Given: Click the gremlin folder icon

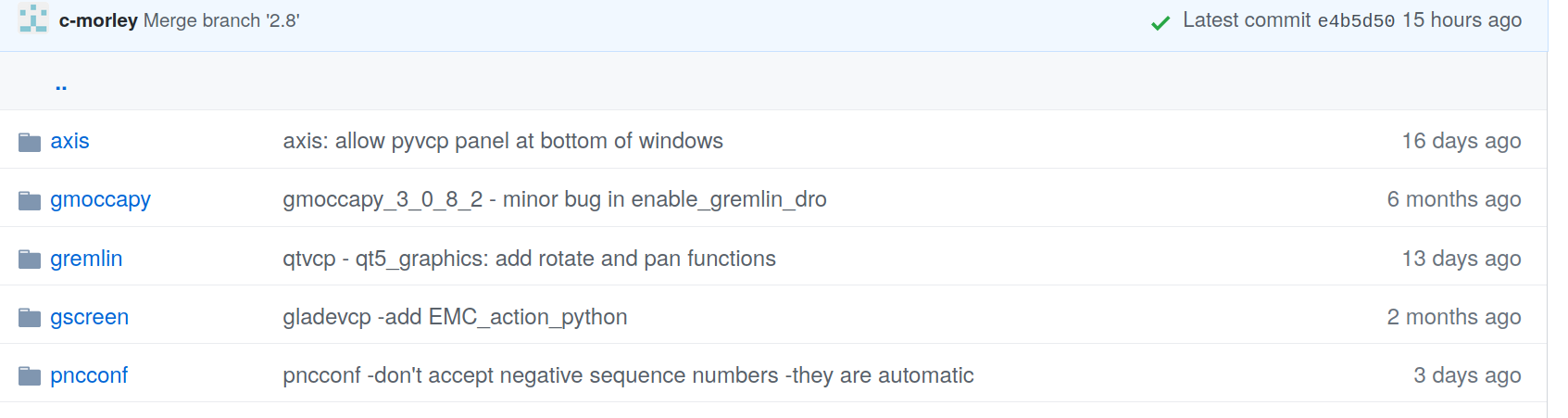Looking at the screenshot, I should click(30, 260).
